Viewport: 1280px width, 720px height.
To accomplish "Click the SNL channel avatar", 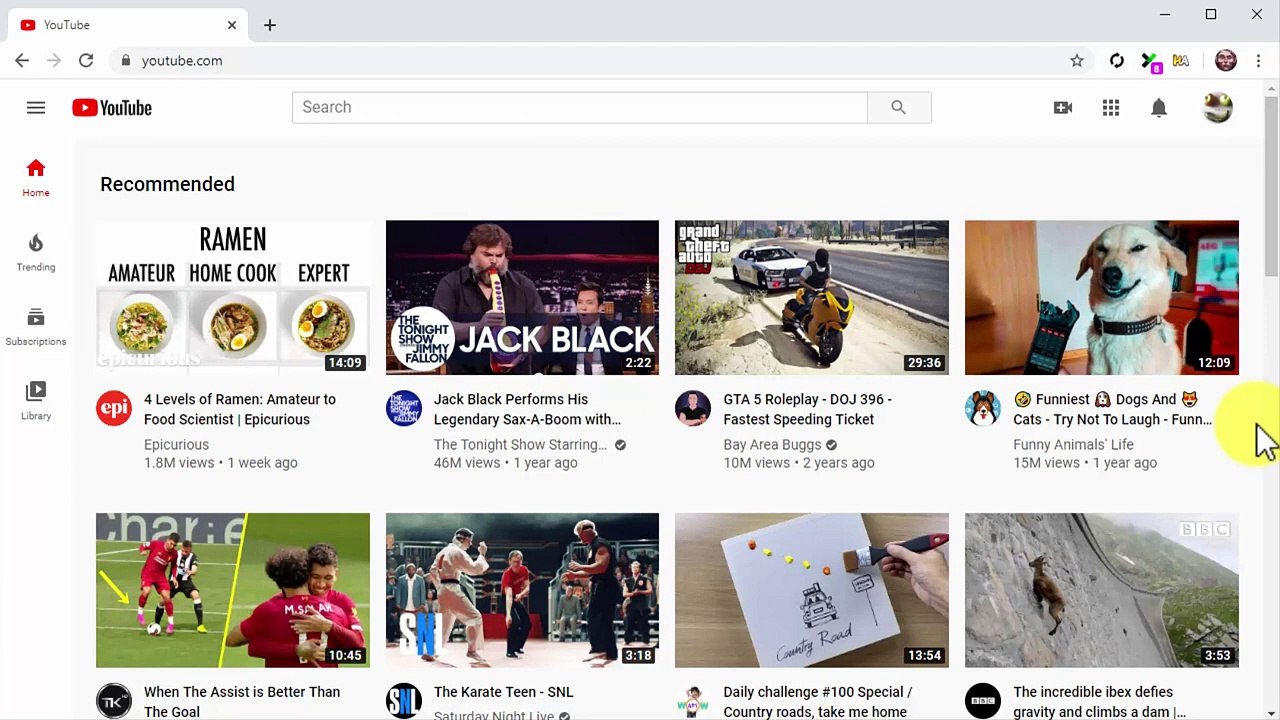I will click(x=404, y=701).
